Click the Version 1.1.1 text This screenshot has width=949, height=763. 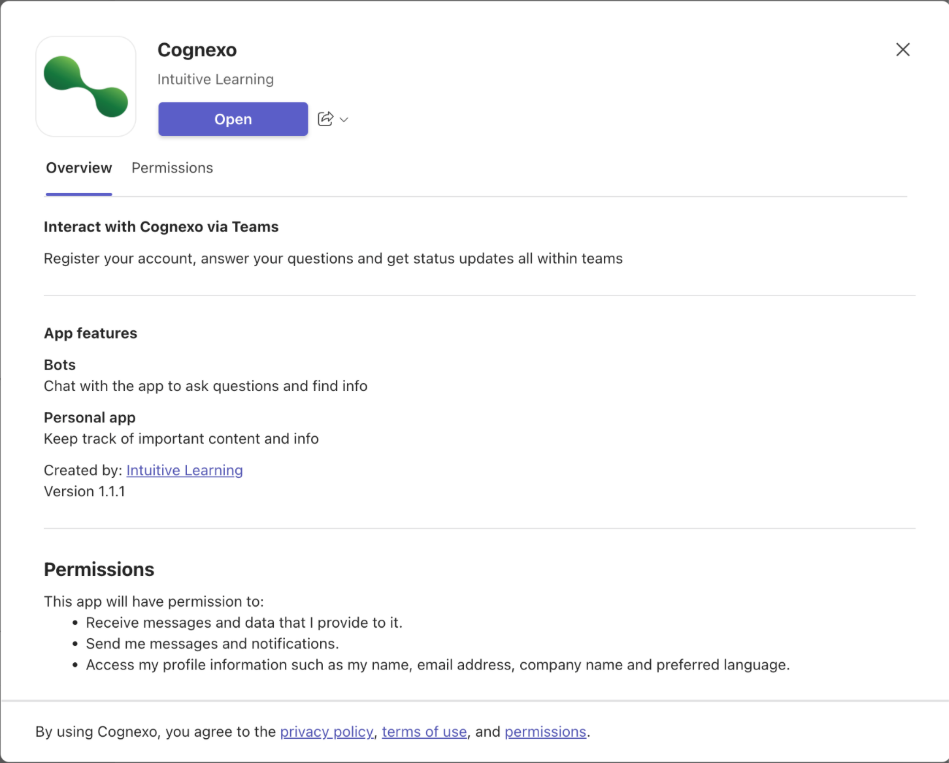(x=85, y=492)
